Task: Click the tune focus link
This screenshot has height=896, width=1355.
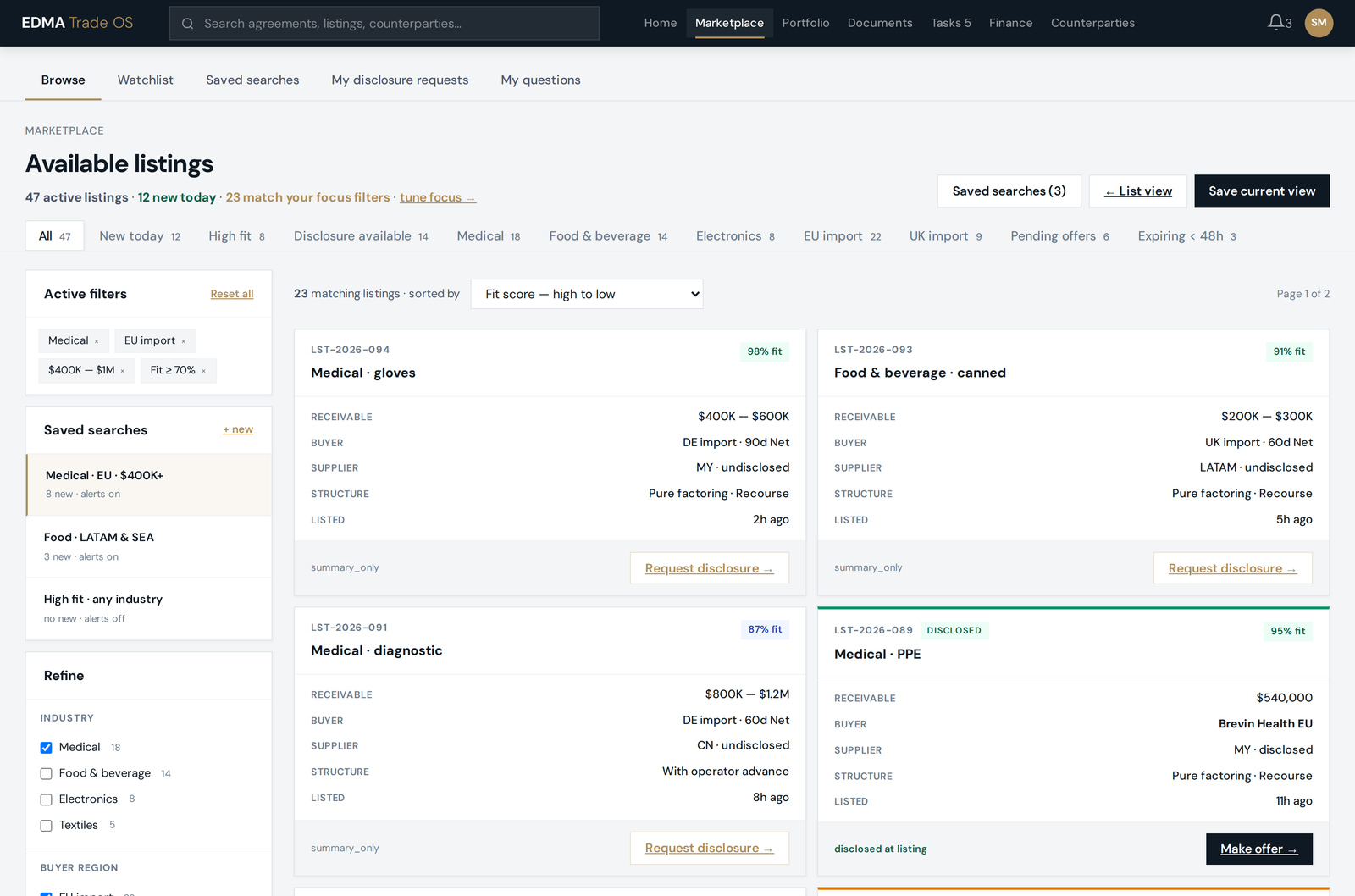Action: [438, 197]
